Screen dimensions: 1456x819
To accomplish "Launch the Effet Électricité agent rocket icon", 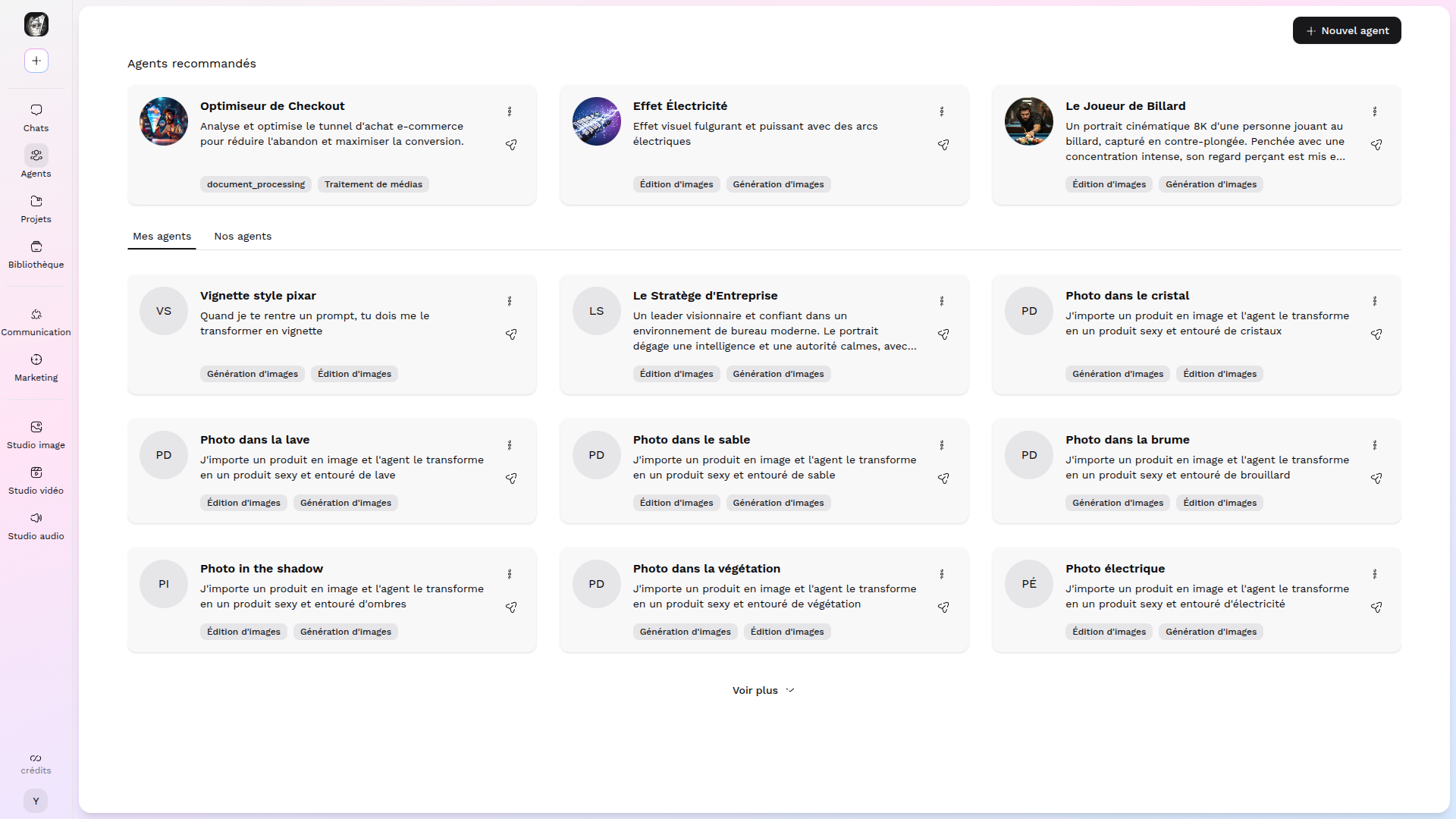I will coord(943,145).
